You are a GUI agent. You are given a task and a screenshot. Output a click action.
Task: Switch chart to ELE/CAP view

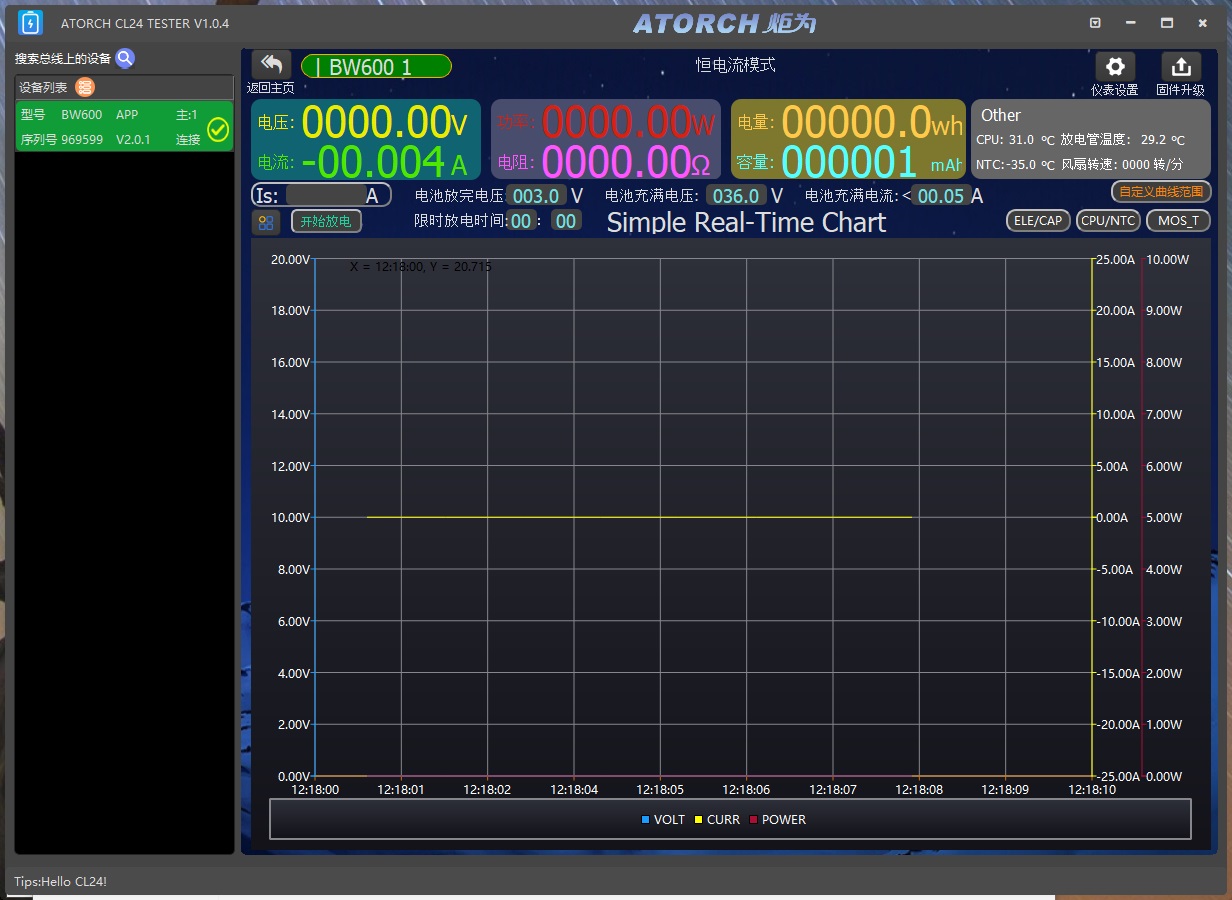1038,221
